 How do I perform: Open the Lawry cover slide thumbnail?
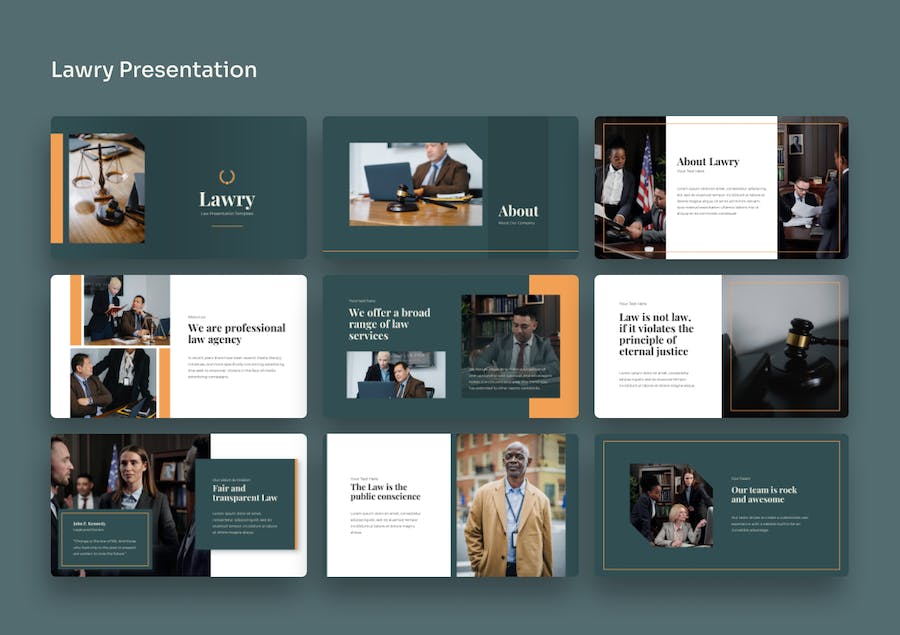tap(179, 187)
